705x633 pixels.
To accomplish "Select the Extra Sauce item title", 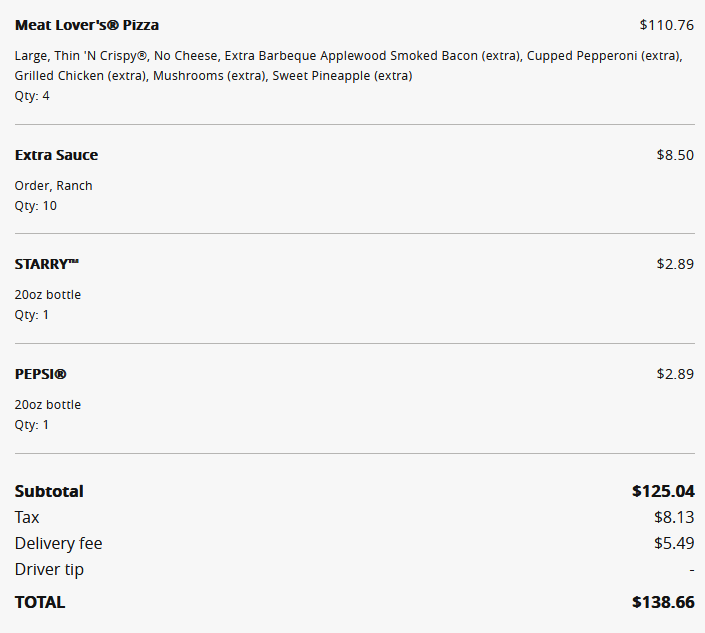I will coord(56,155).
